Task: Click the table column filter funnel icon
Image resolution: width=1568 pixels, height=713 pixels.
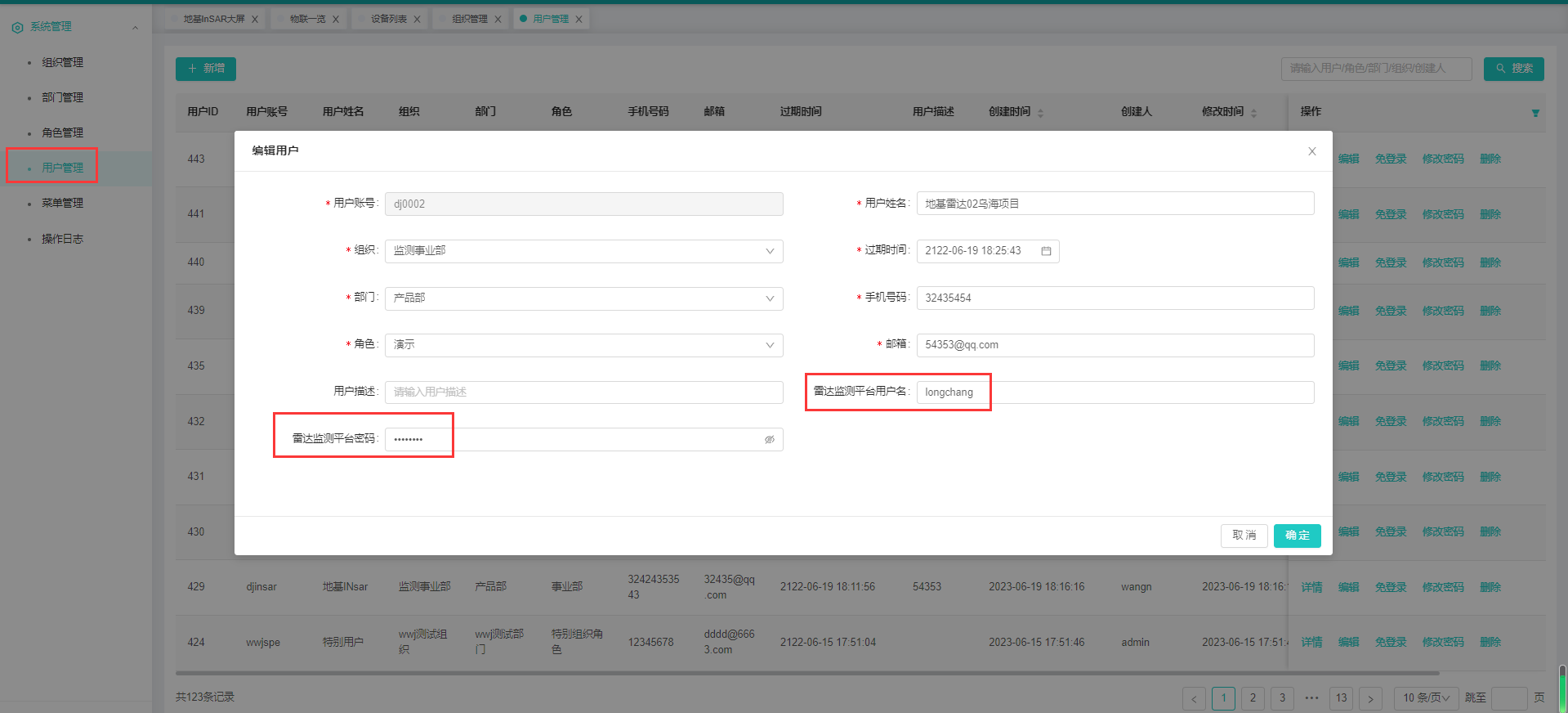Action: tap(1535, 113)
